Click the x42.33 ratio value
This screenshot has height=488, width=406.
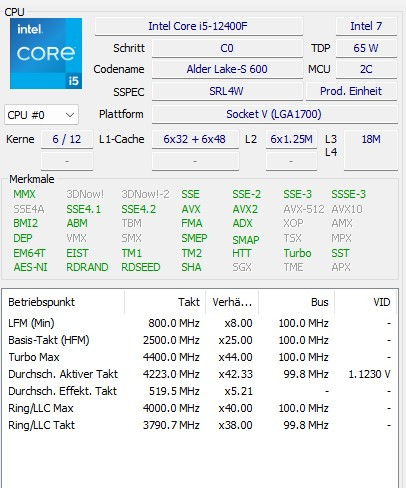pos(235,374)
